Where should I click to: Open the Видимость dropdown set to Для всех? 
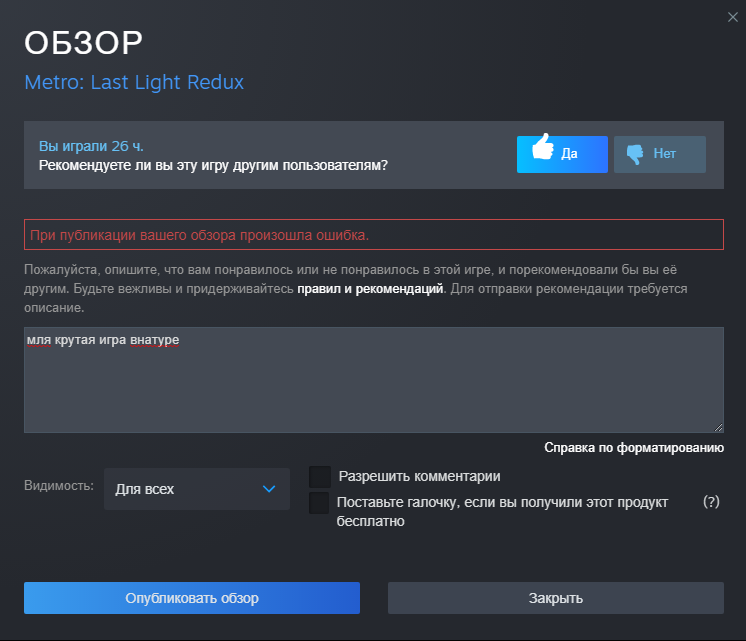196,489
